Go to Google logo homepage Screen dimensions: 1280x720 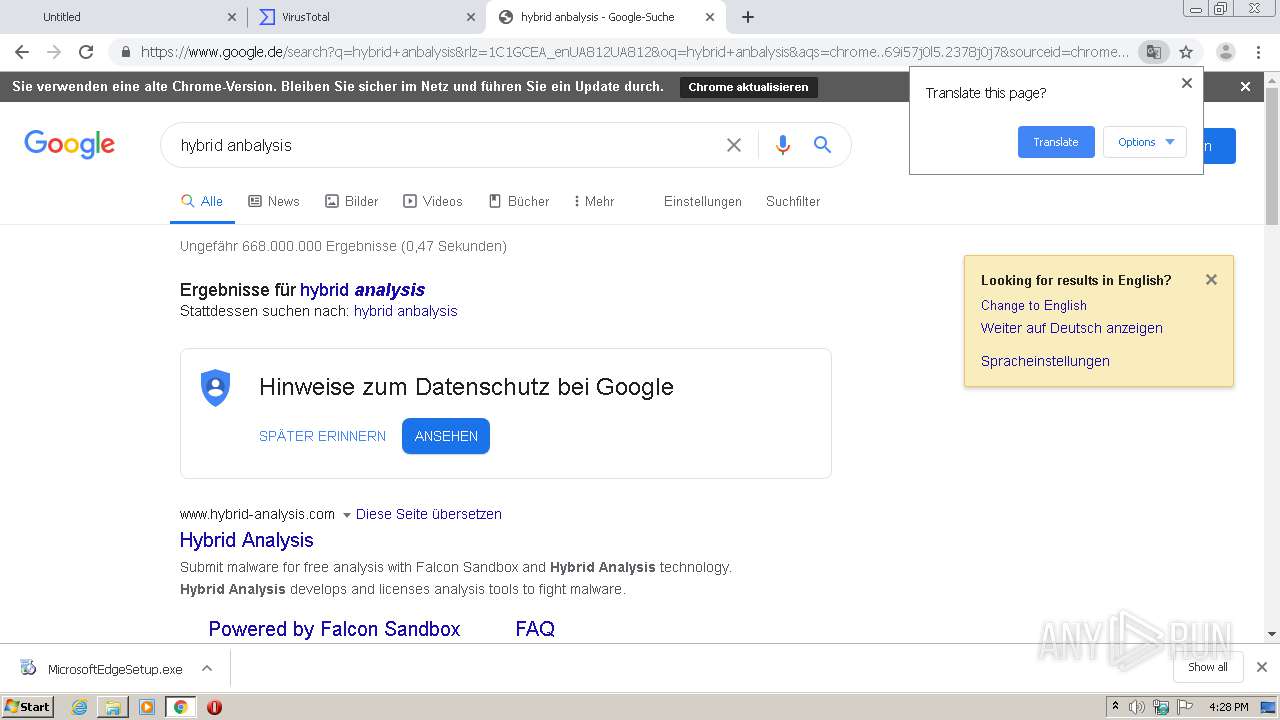[x=70, y=144]
